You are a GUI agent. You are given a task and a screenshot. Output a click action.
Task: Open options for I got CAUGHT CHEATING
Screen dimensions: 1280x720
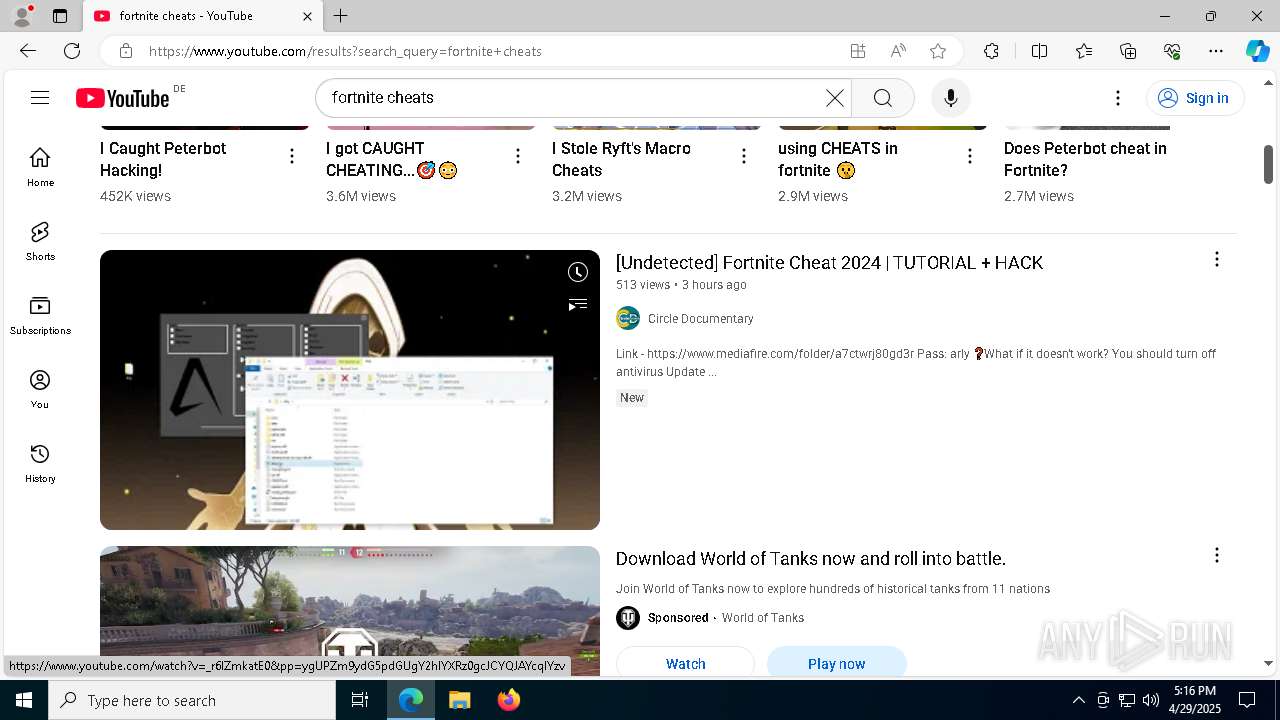point(518,156)
